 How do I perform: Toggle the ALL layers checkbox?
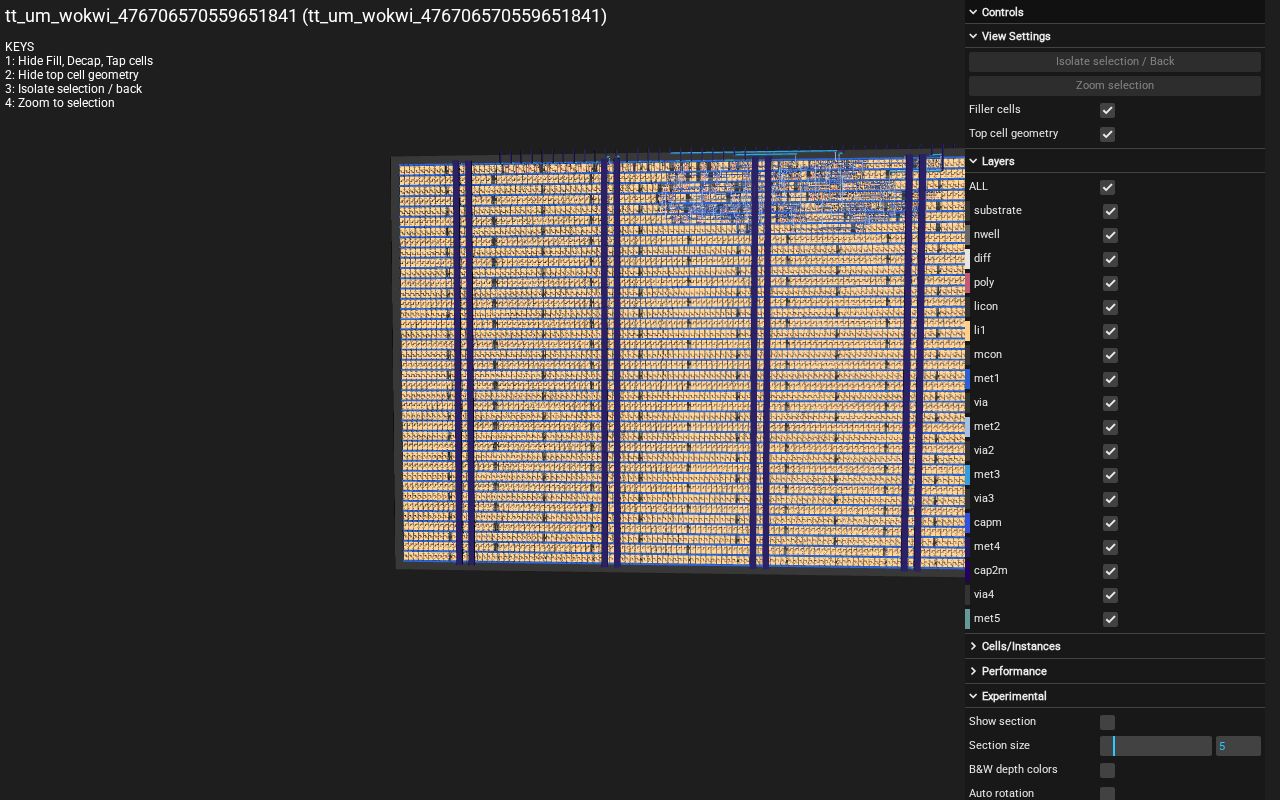[x=1107, y=187]
